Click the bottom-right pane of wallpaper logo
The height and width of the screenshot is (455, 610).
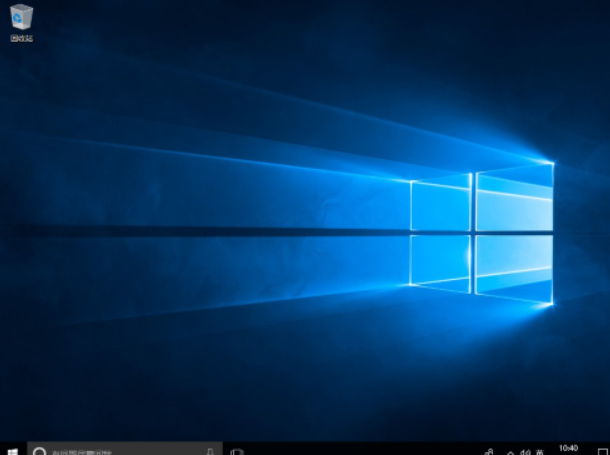(x=514, y=268)
